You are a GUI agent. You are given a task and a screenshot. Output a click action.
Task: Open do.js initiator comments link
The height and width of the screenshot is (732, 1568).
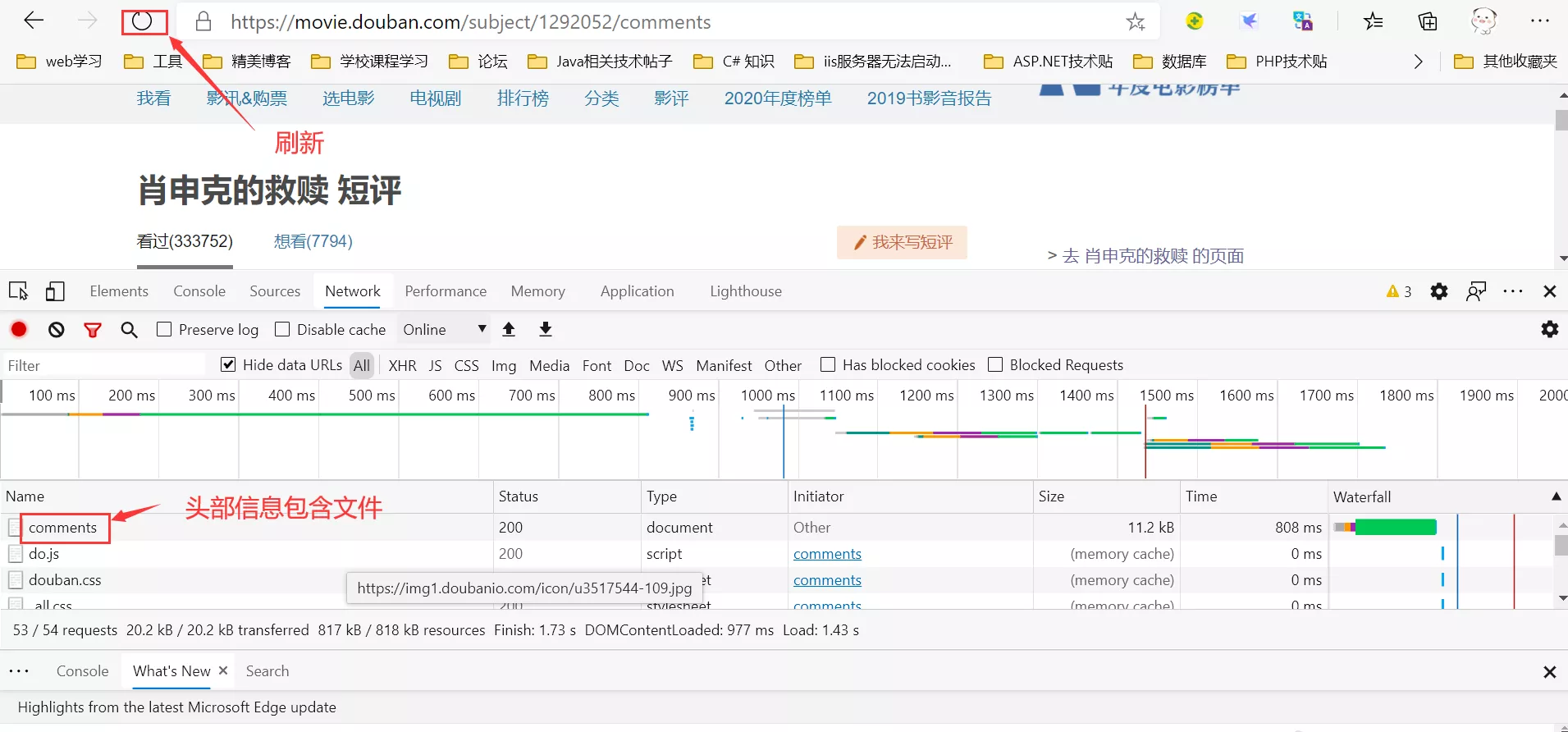[x=827, y=554]
